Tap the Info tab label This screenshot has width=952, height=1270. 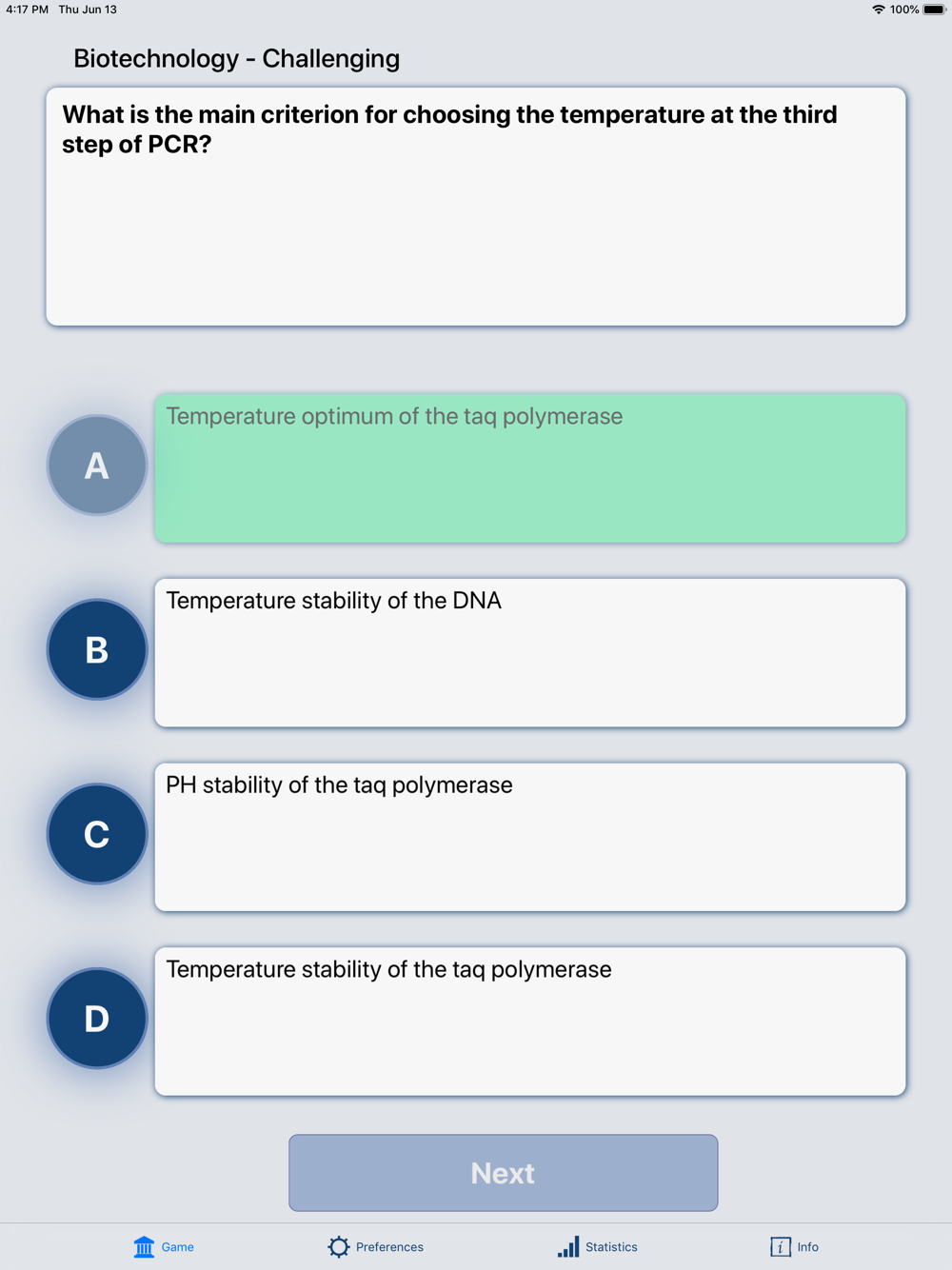pyautogui.click(x=807, y=1247)
